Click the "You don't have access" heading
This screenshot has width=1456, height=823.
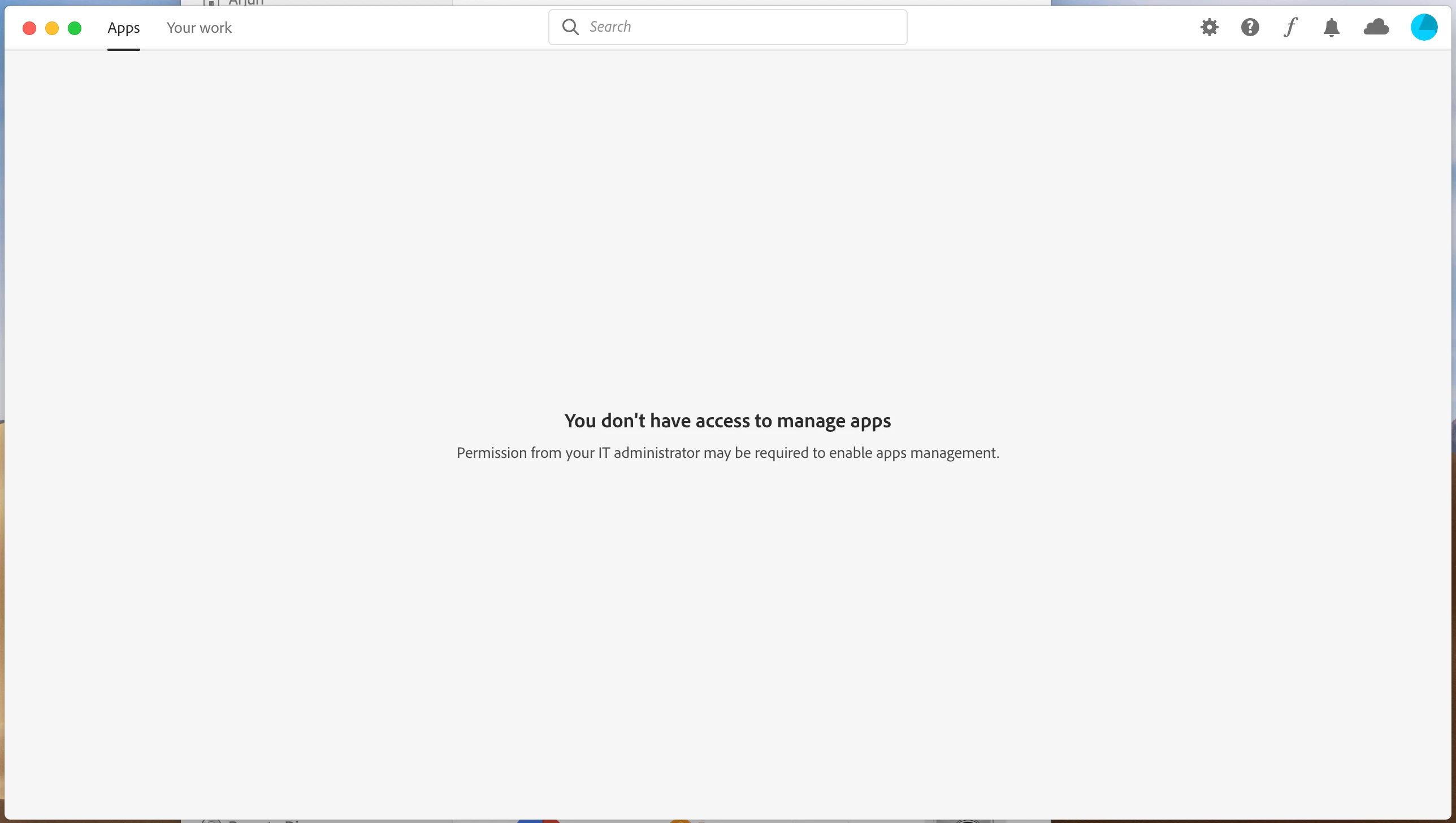point(727,421)
